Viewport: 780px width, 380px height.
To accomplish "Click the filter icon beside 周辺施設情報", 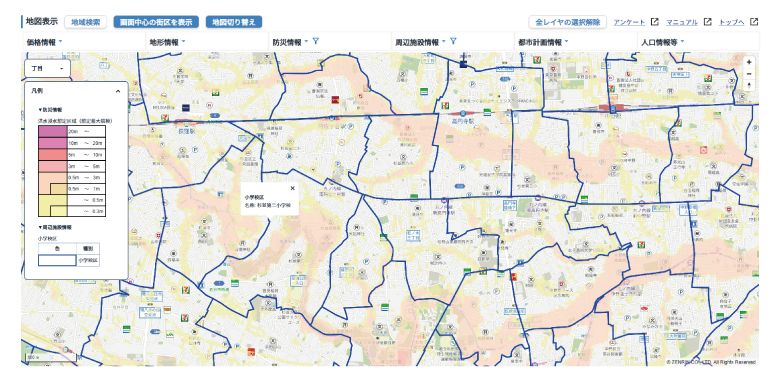I will click(x=453, y=42).
